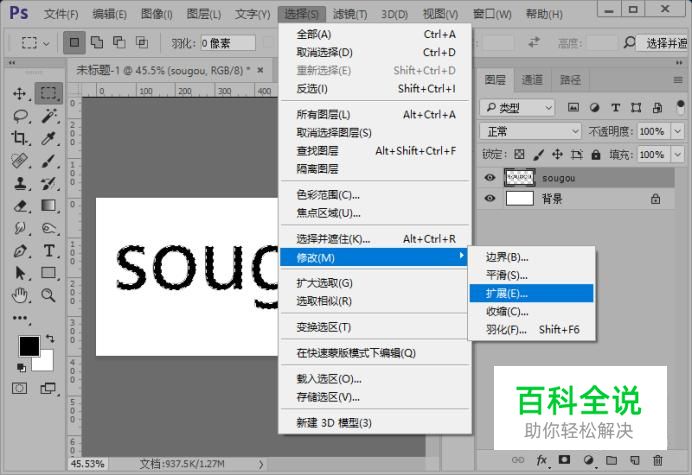Viewport: 692px width, 475px height.
Task: Select the Move tool
Action: click(x=19, y=93)
